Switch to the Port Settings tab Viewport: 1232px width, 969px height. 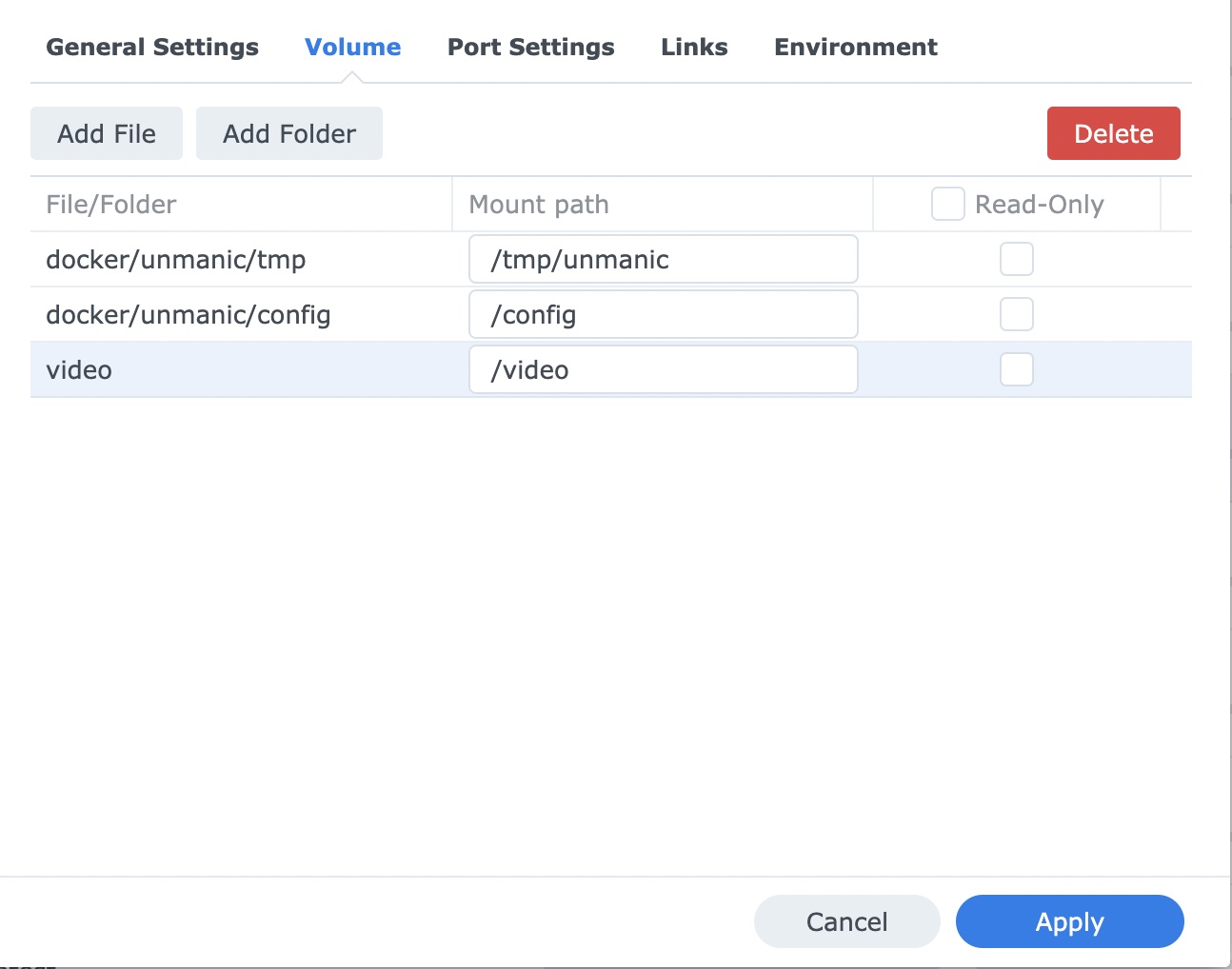tap(530, 47)
